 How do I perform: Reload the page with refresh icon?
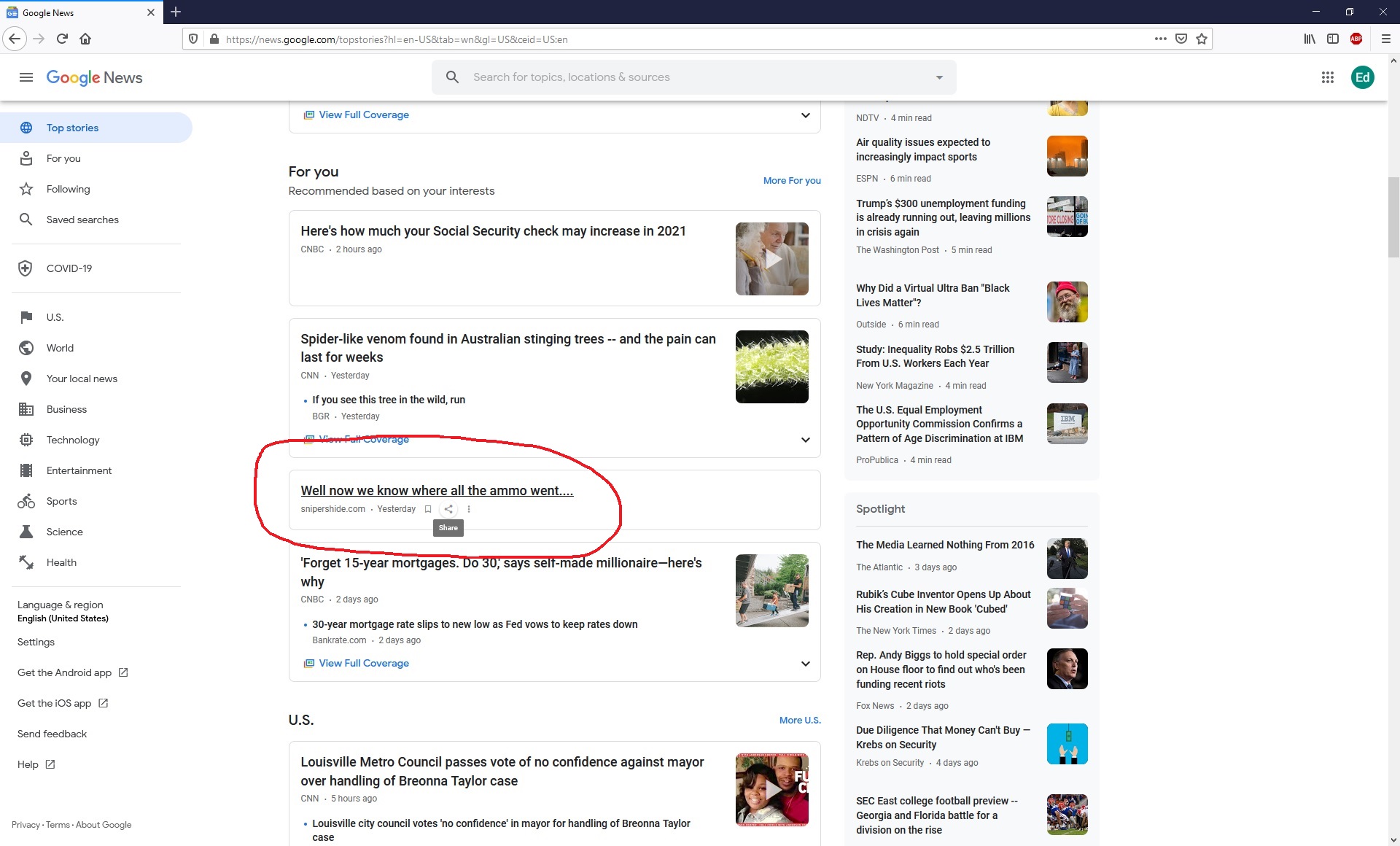coord(62,39)
